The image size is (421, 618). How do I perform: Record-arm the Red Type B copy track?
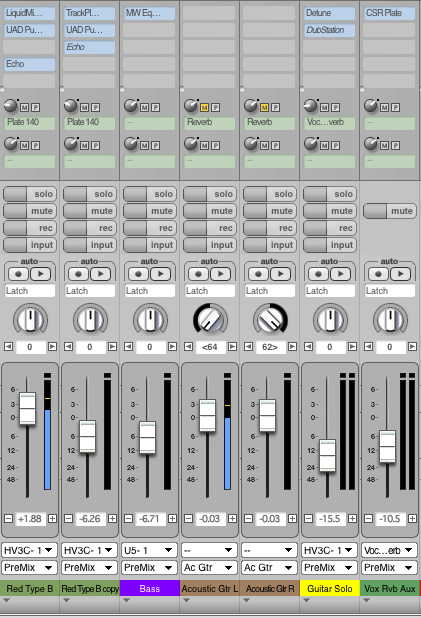[x=90, y=228]
